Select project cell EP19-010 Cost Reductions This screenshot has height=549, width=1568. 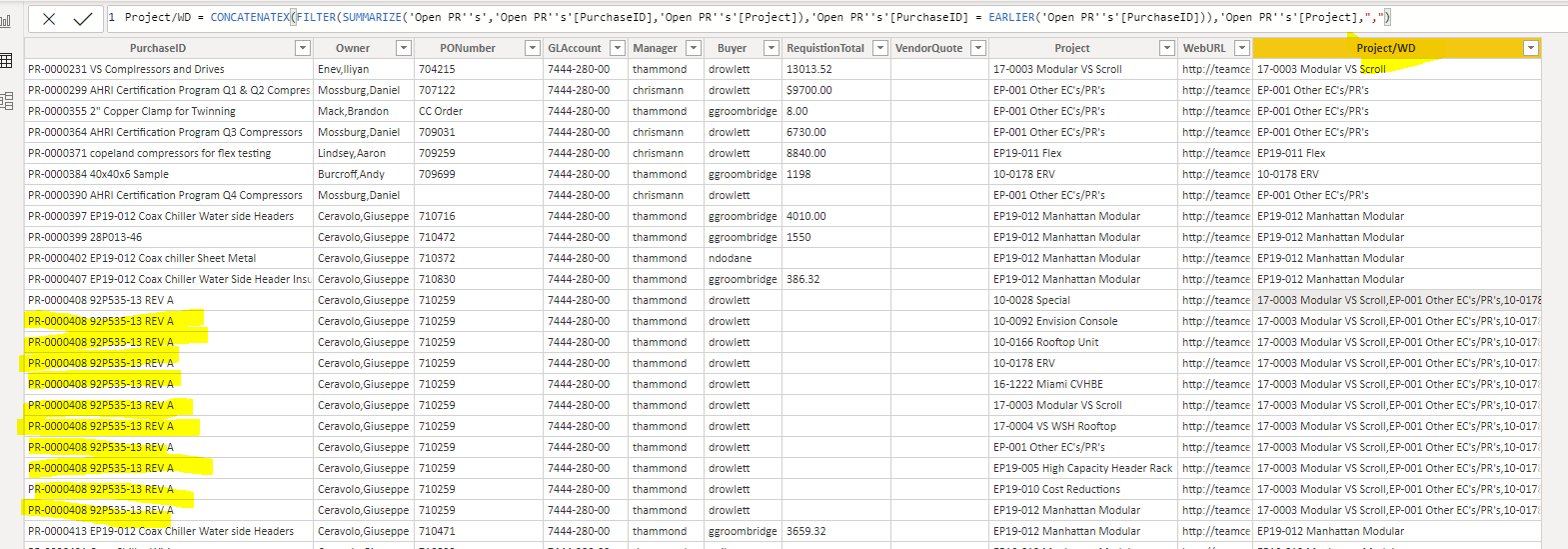1083,489
